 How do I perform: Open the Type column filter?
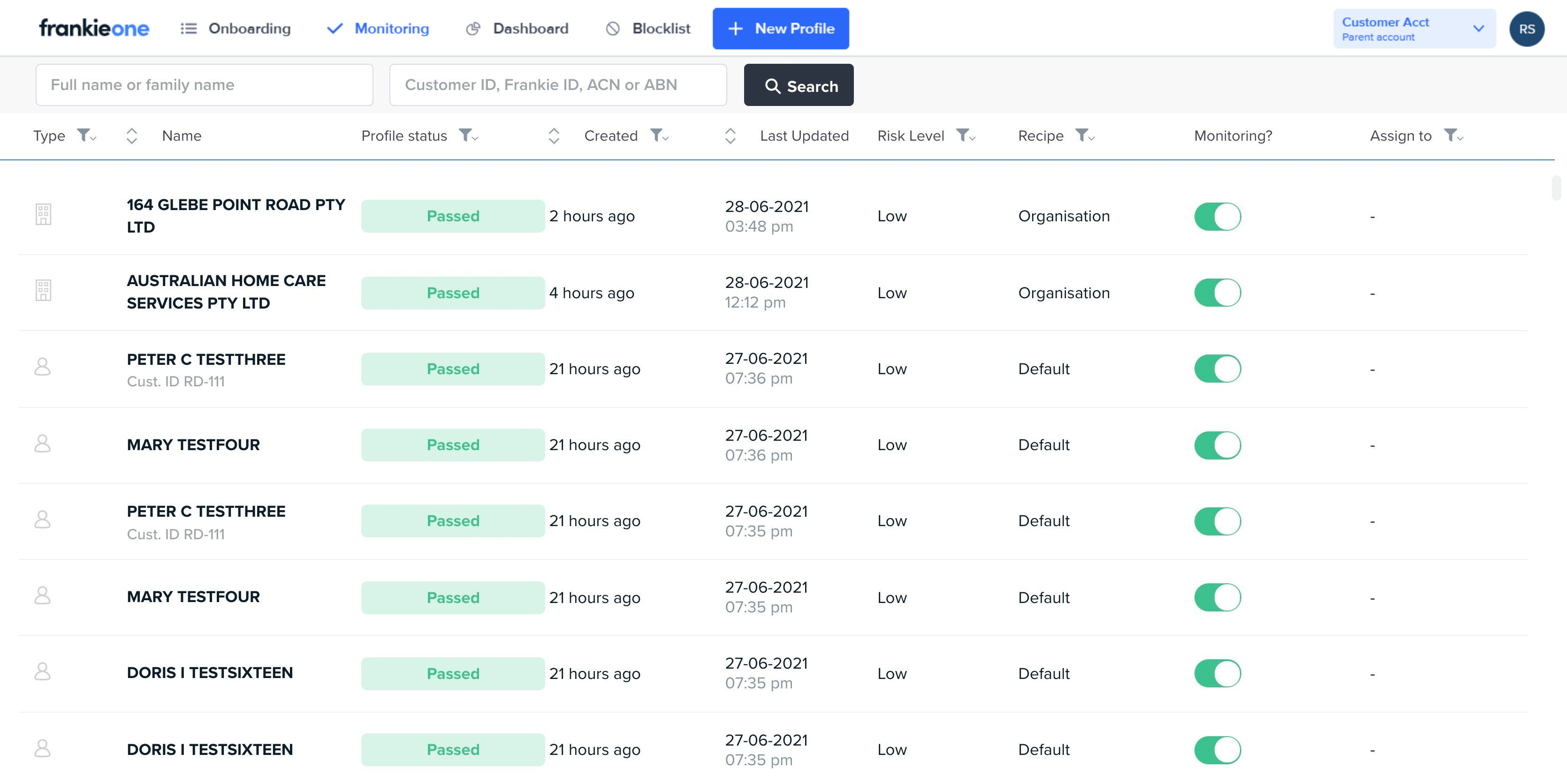pyautogui.click(x=86, y=136)
